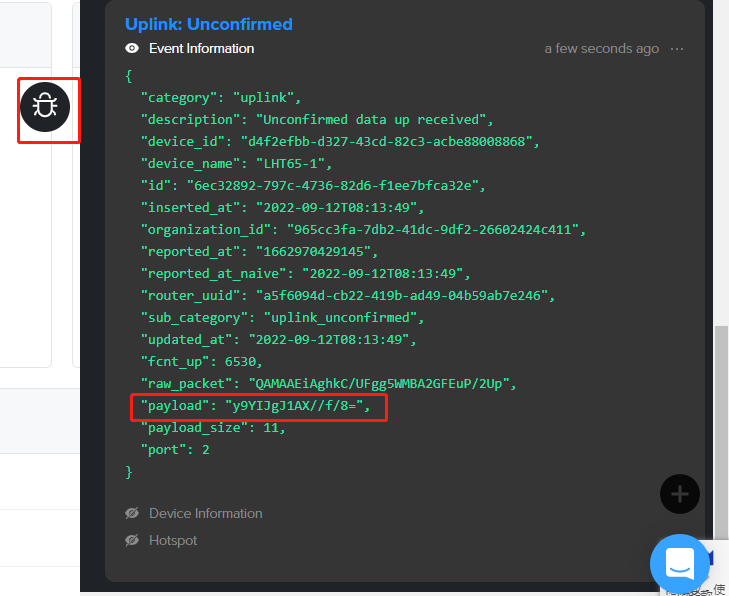Click the router_uuid value line

tap(348, 296)
